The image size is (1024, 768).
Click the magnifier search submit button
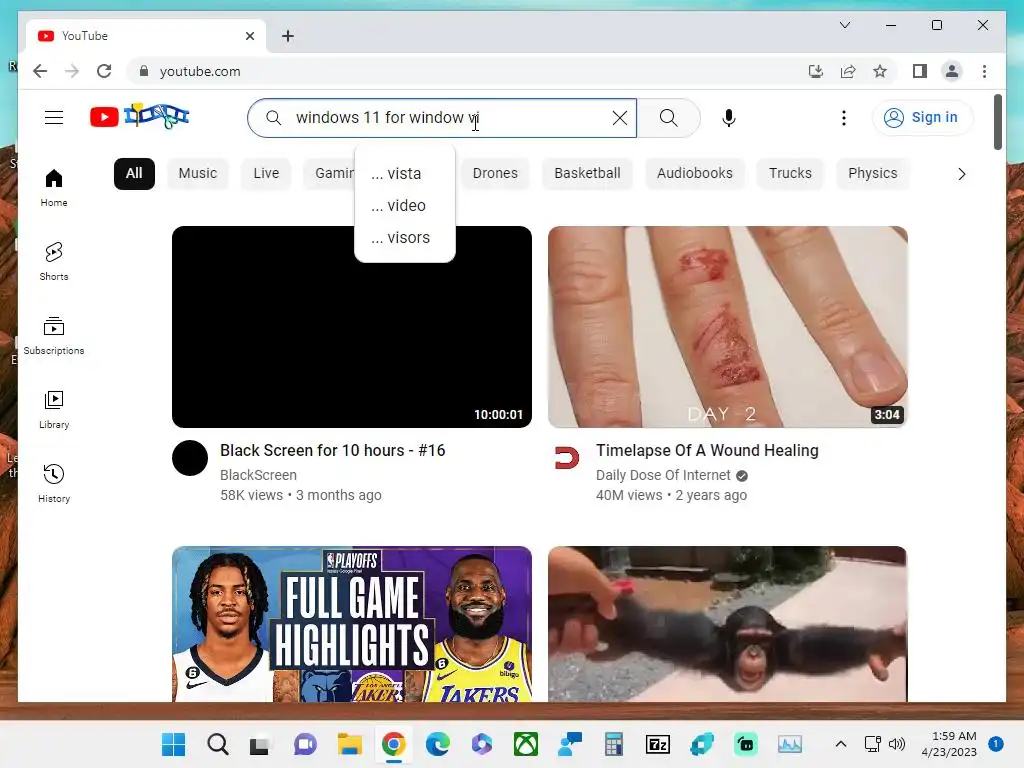tap(669, 118)
